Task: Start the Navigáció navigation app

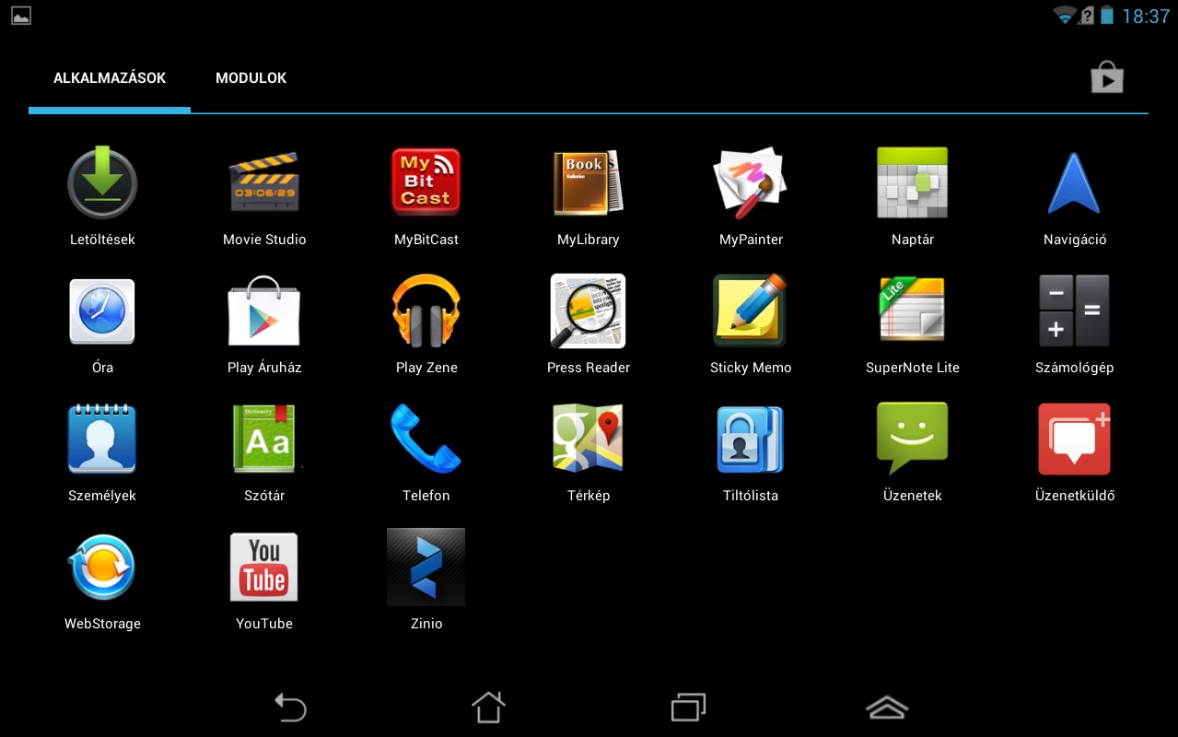Action: click(x=1074, y=183)
